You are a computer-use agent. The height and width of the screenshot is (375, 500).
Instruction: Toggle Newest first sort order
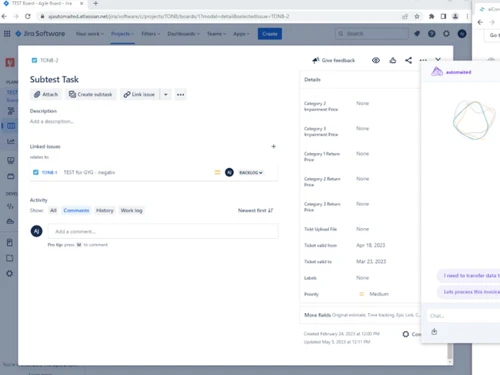tap(255, 210)
